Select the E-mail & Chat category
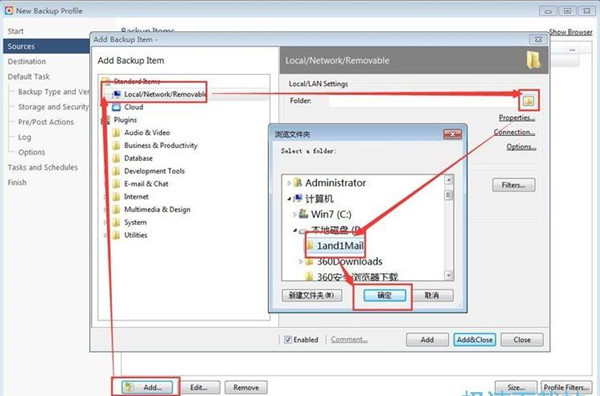The height and width of the screenshot is (396, 600). click(x=146, y=184)
